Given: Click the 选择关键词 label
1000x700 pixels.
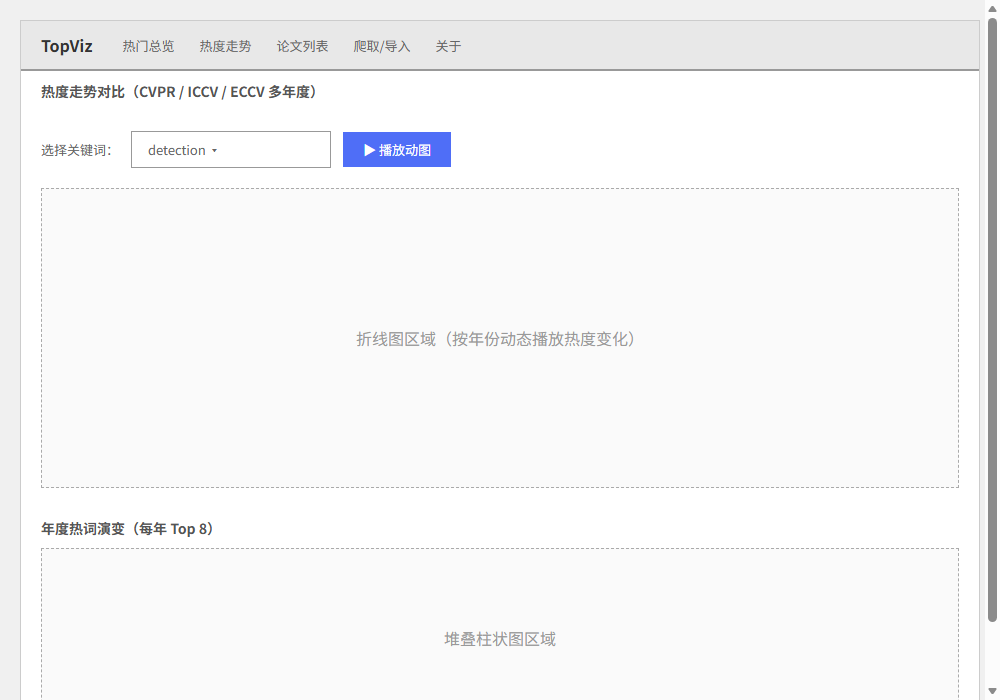Looking at the screenshot, I should coord(77,150).
